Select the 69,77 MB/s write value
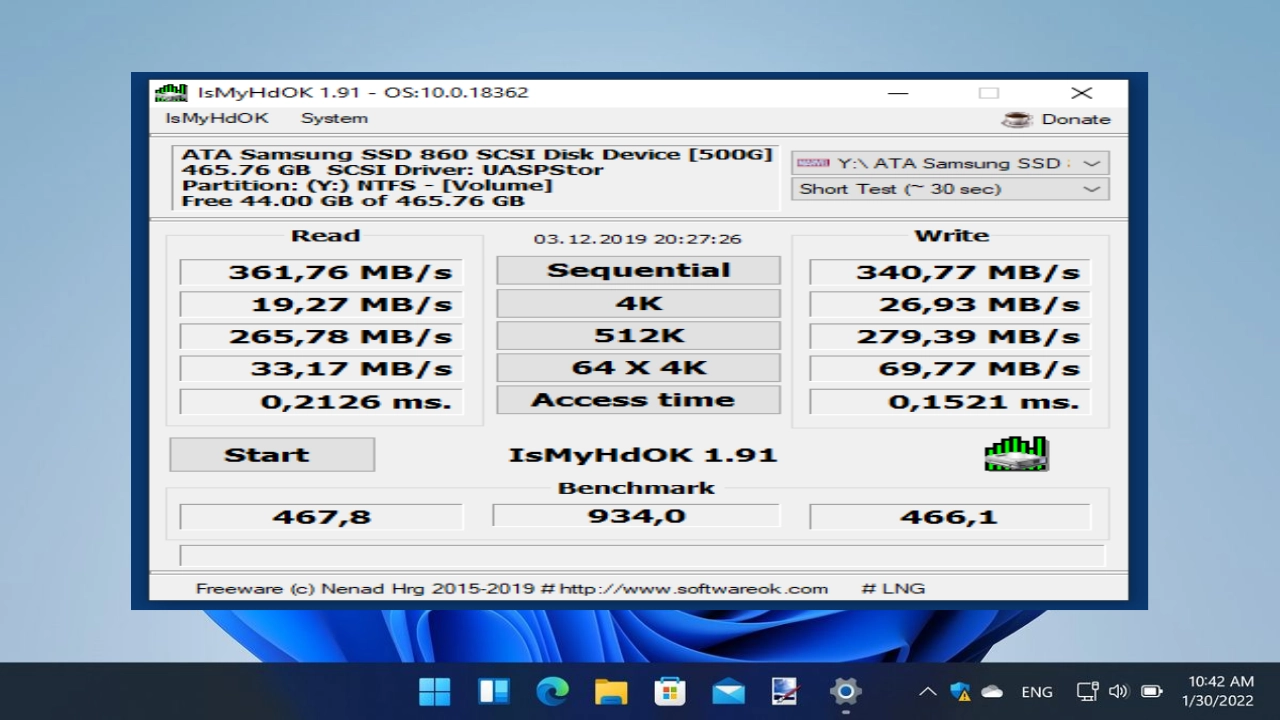The image size is (1280, 720). point(949,368)
